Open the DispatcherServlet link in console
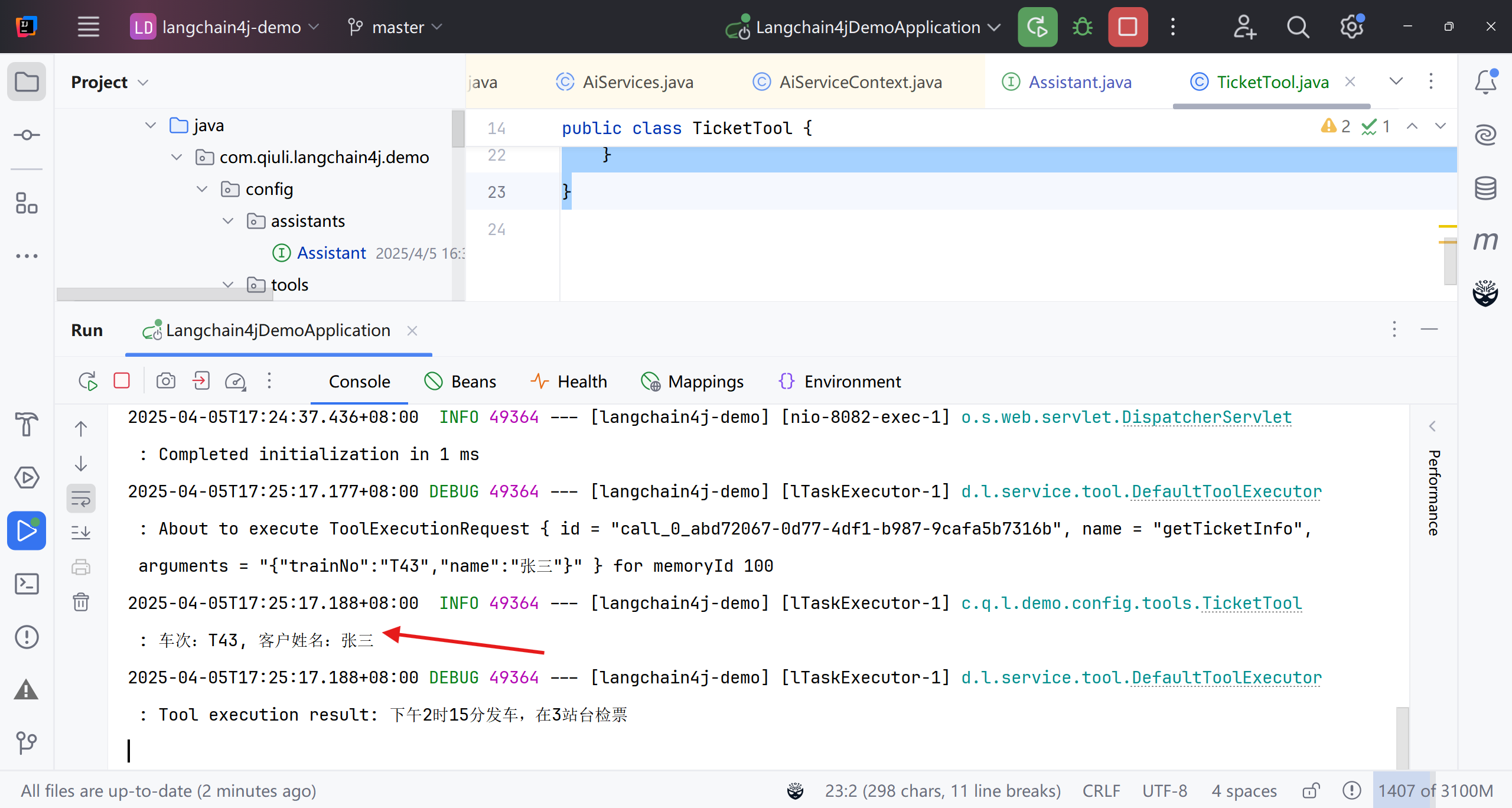 click(1206, 417)
